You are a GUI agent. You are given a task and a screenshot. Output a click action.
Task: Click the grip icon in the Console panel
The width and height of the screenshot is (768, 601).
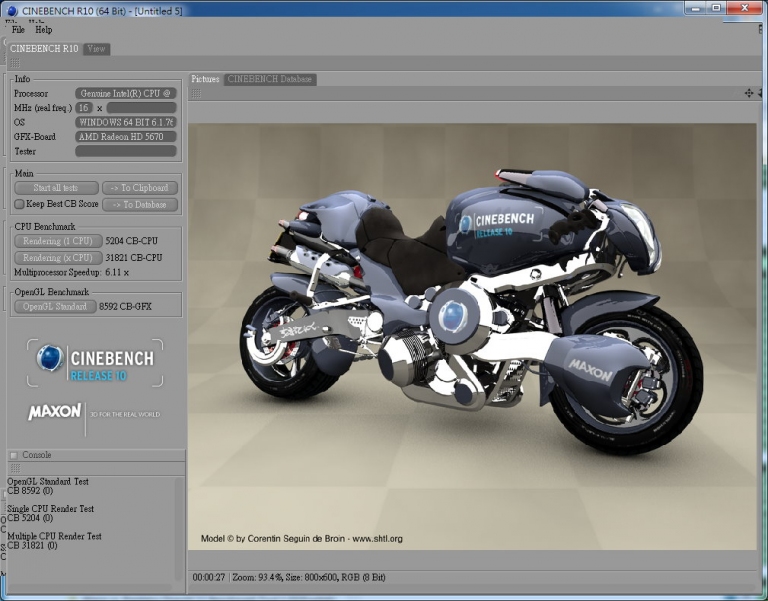15,469
